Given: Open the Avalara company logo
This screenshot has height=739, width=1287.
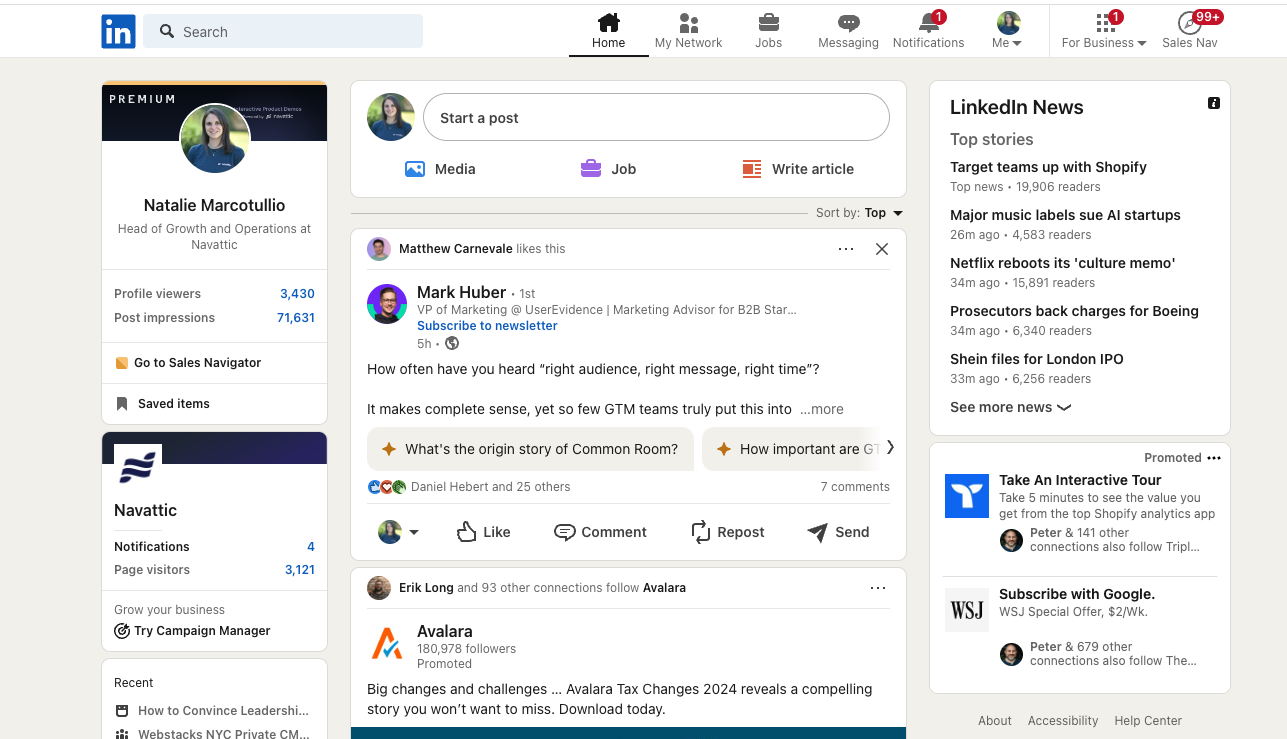Looking at the screenshot, I should click(x=387, y=643).
